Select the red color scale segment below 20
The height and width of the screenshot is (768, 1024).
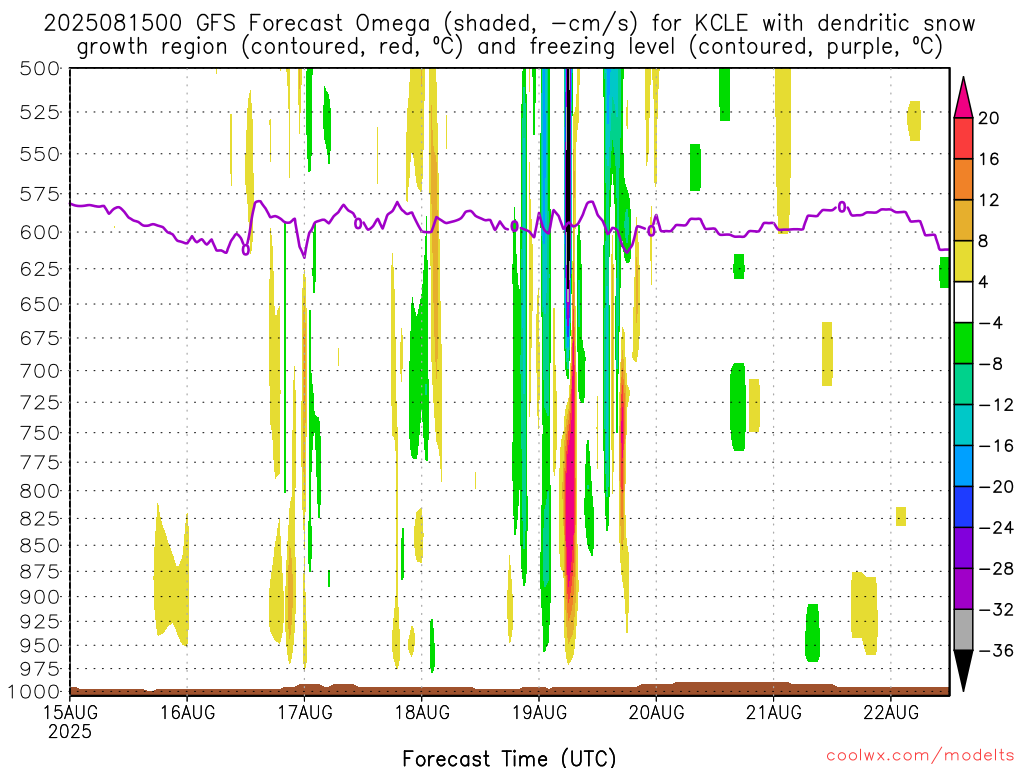(963, 138)
